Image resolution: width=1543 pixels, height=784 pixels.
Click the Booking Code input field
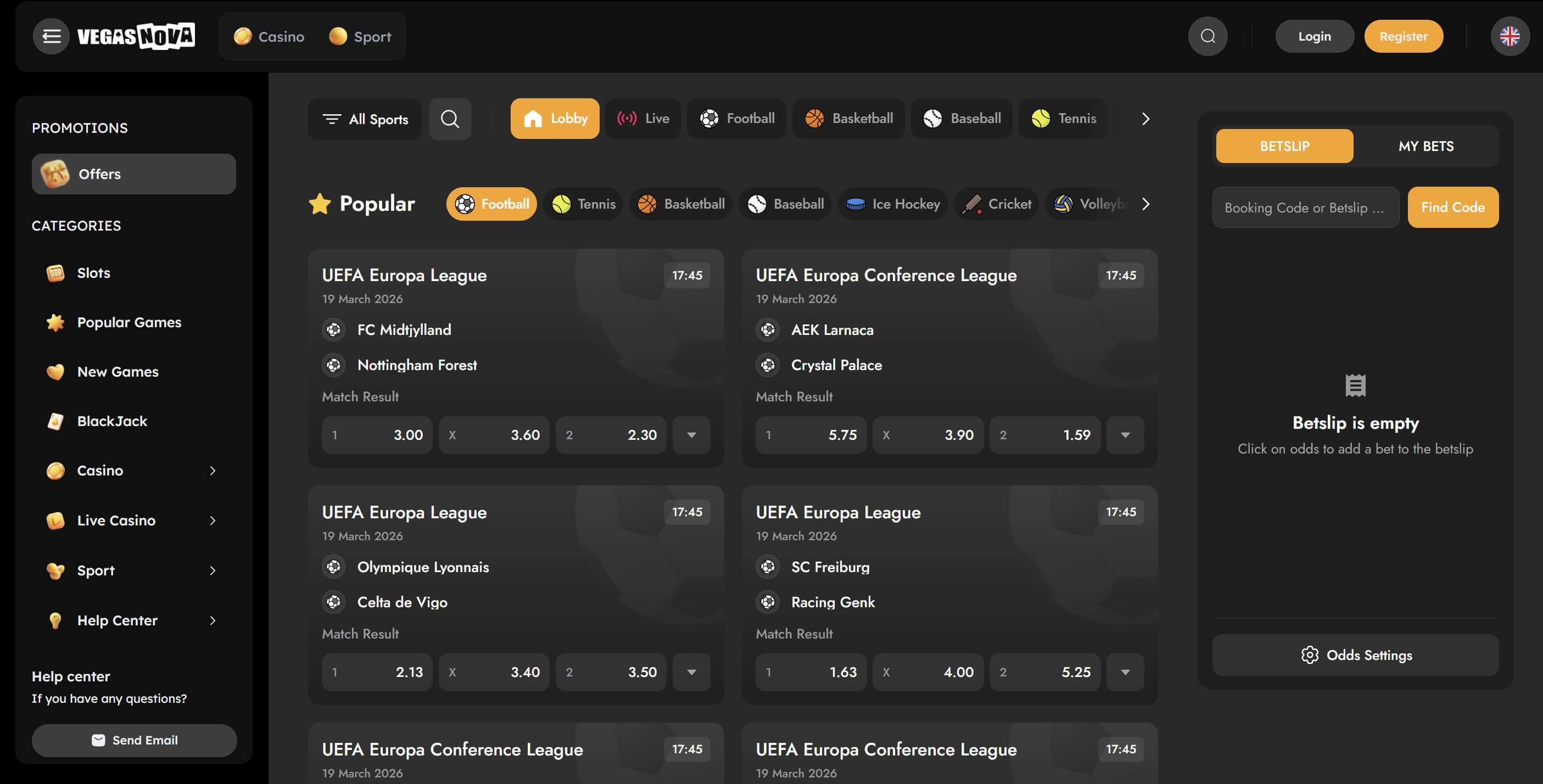tap(1306, 207)
